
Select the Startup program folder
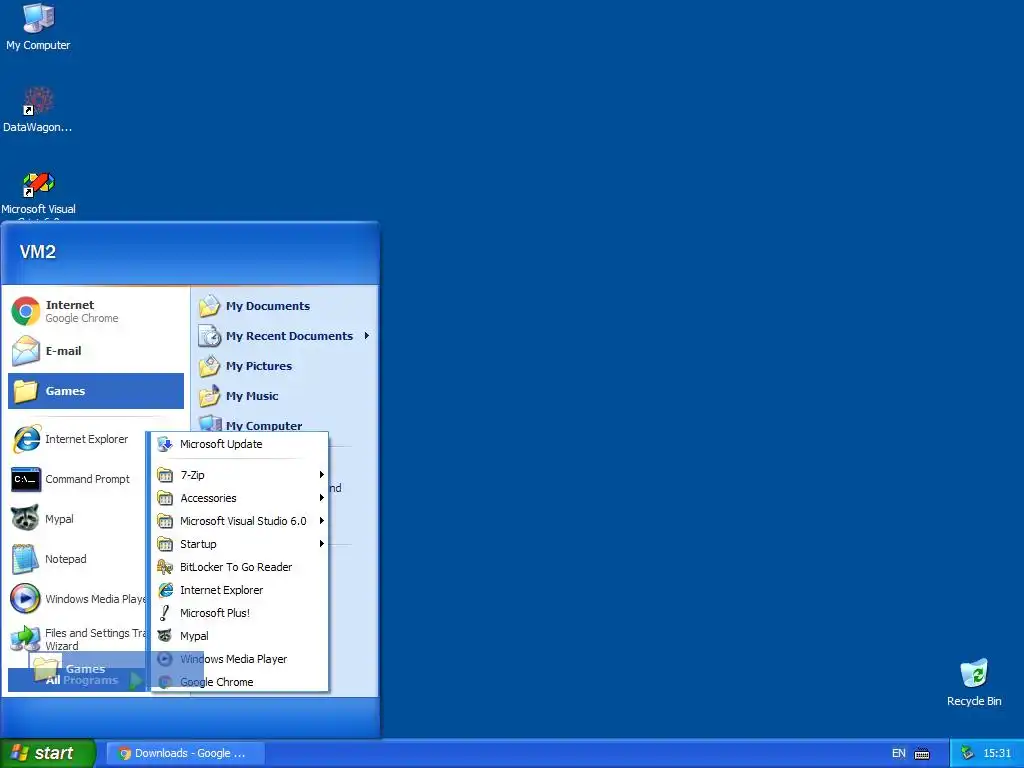pos(240,543)
